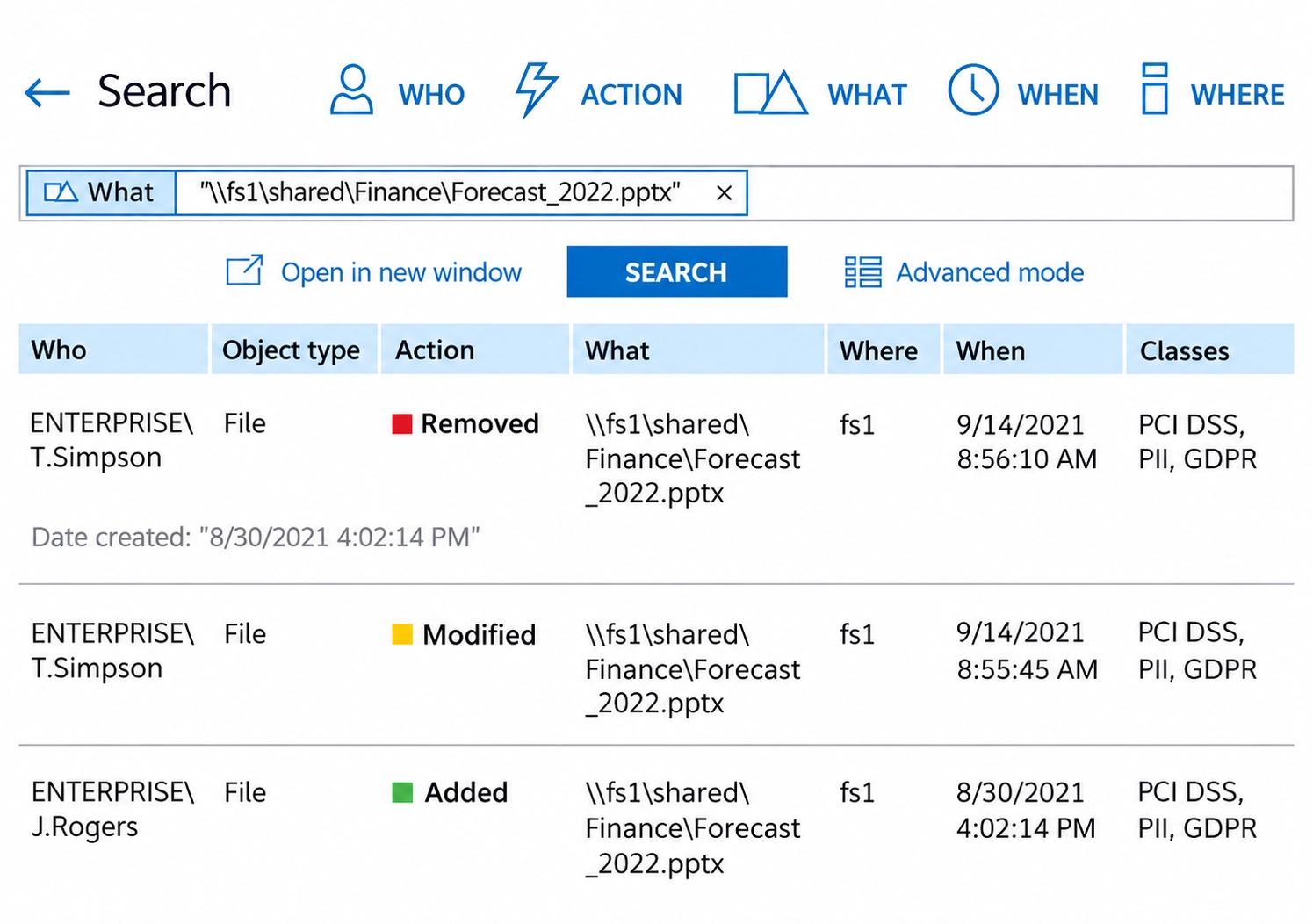This screenshot has width=1313, height=924.
Task: Click the back arrow next to Search
Action: 47,92
